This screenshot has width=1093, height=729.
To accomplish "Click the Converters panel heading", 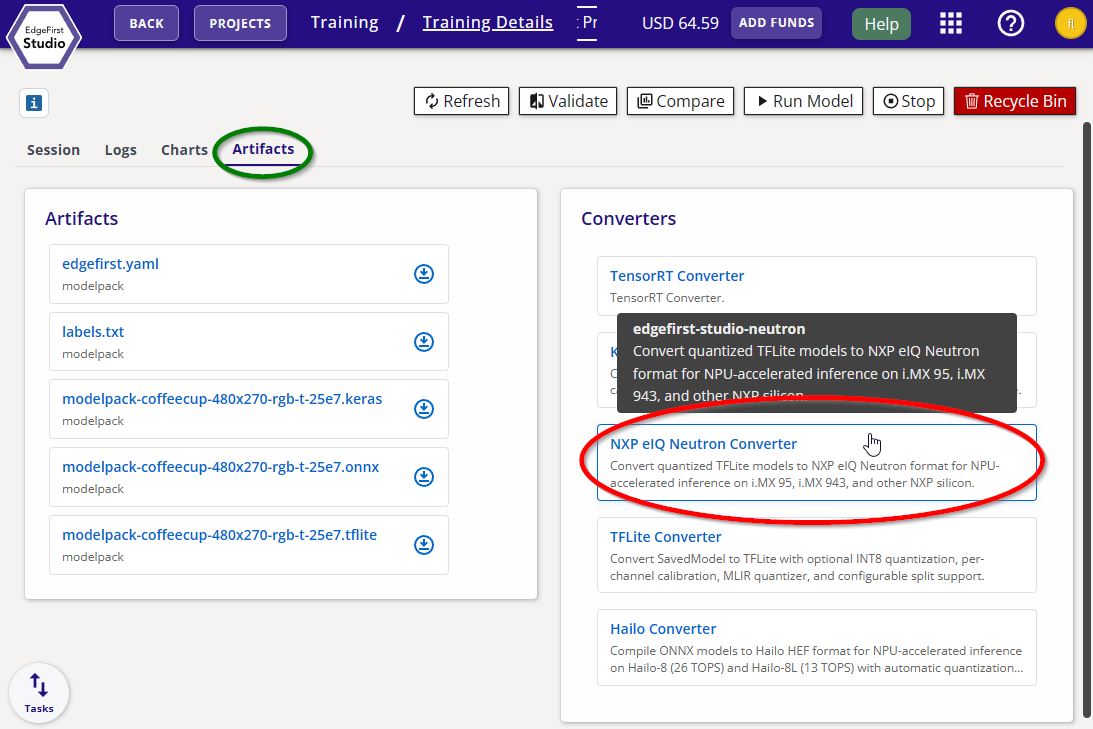I will (x=629, y=219).
